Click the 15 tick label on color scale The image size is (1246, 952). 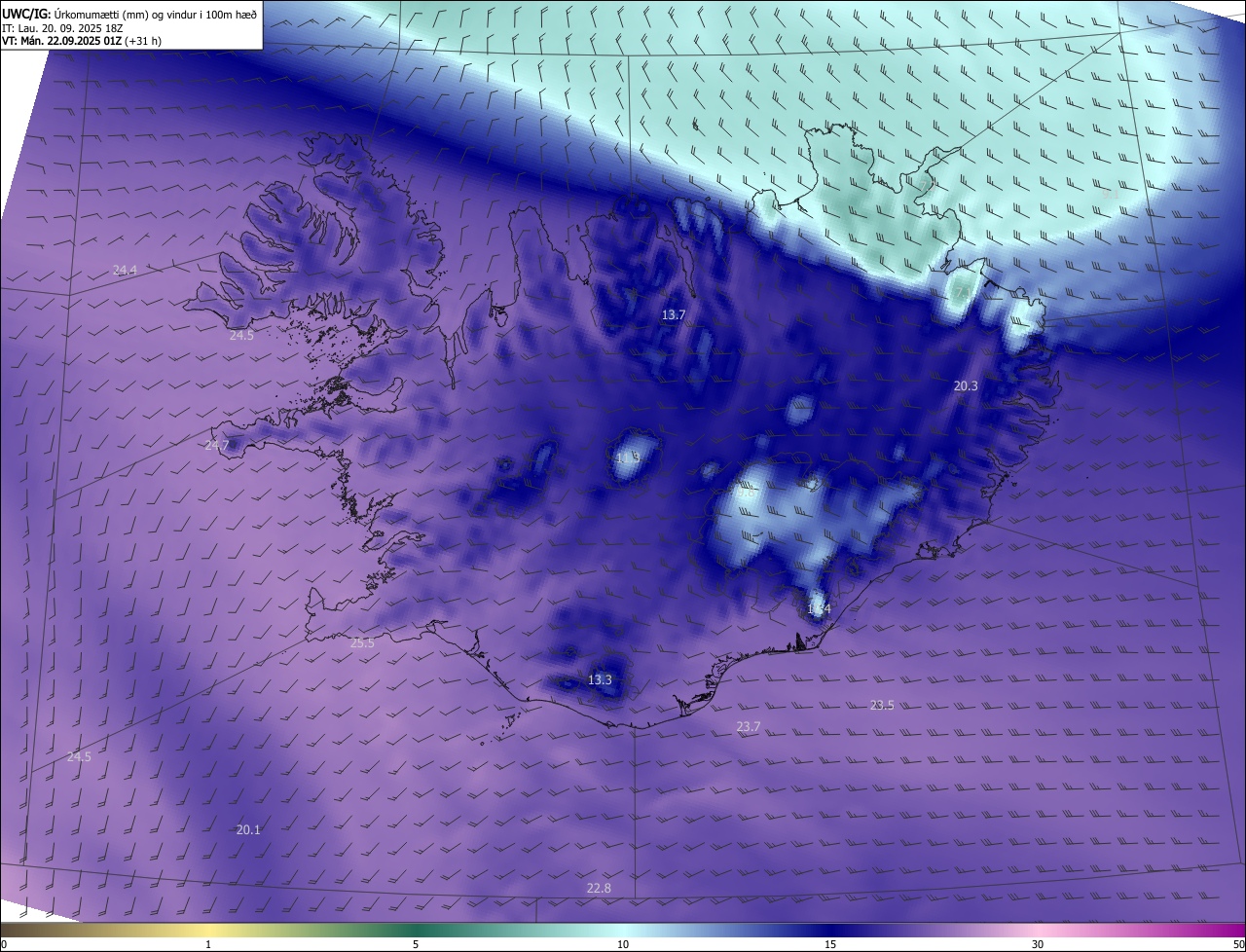click(x=830, y=944)
